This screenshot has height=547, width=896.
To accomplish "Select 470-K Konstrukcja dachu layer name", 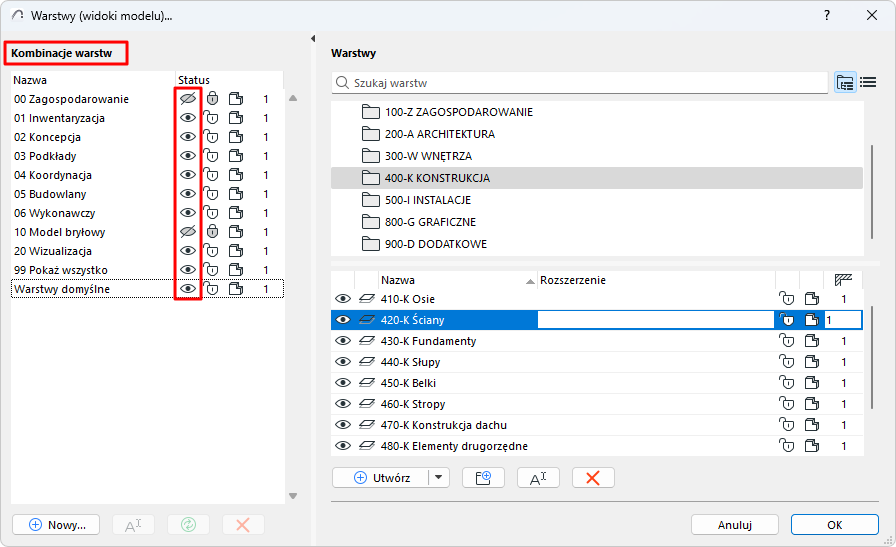I will (x=443, y=425).
